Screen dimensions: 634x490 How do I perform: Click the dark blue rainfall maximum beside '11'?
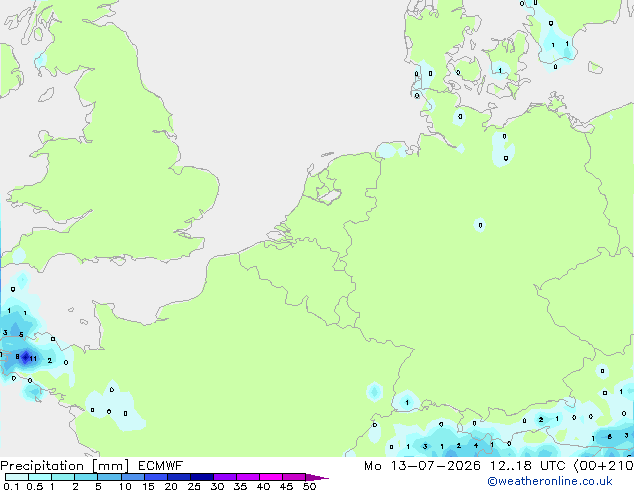[x=25, y=357]
